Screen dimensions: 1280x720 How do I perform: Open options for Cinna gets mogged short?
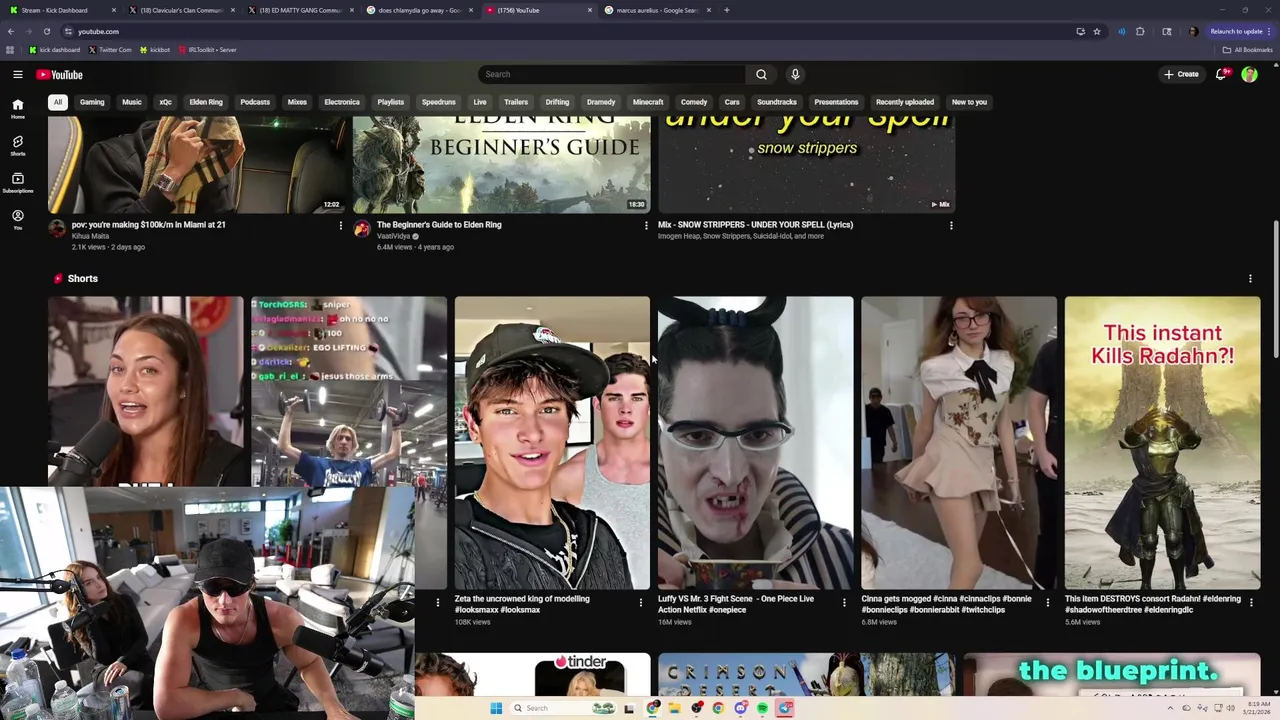coord(1048,602)
